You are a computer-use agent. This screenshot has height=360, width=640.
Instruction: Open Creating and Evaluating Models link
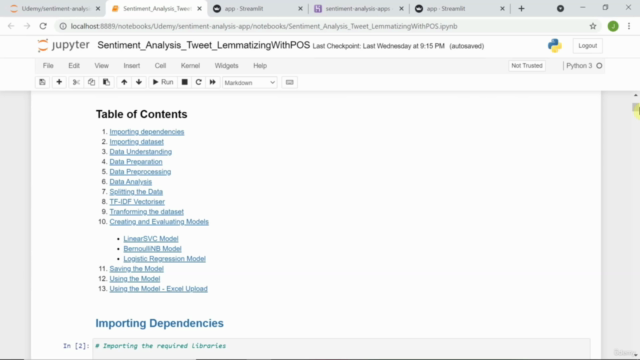pos(159,222)
